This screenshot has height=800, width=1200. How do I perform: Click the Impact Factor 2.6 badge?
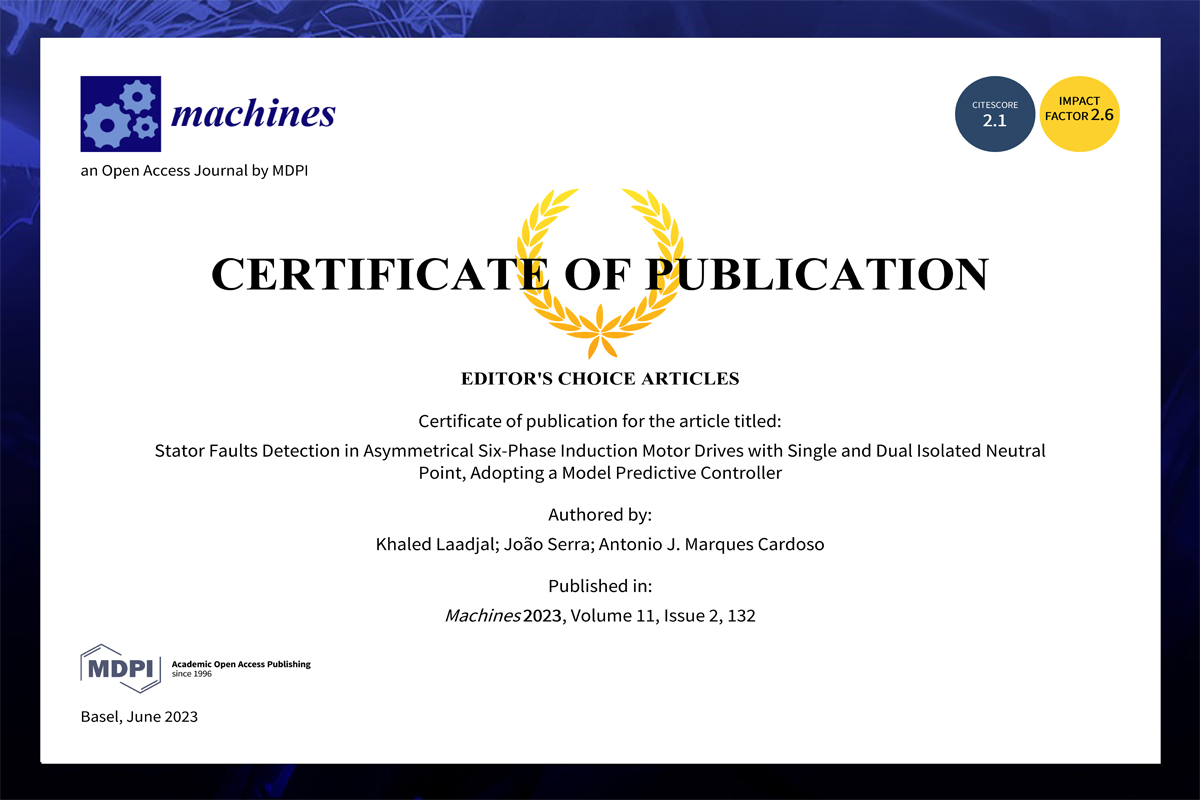click(1079, 114)
